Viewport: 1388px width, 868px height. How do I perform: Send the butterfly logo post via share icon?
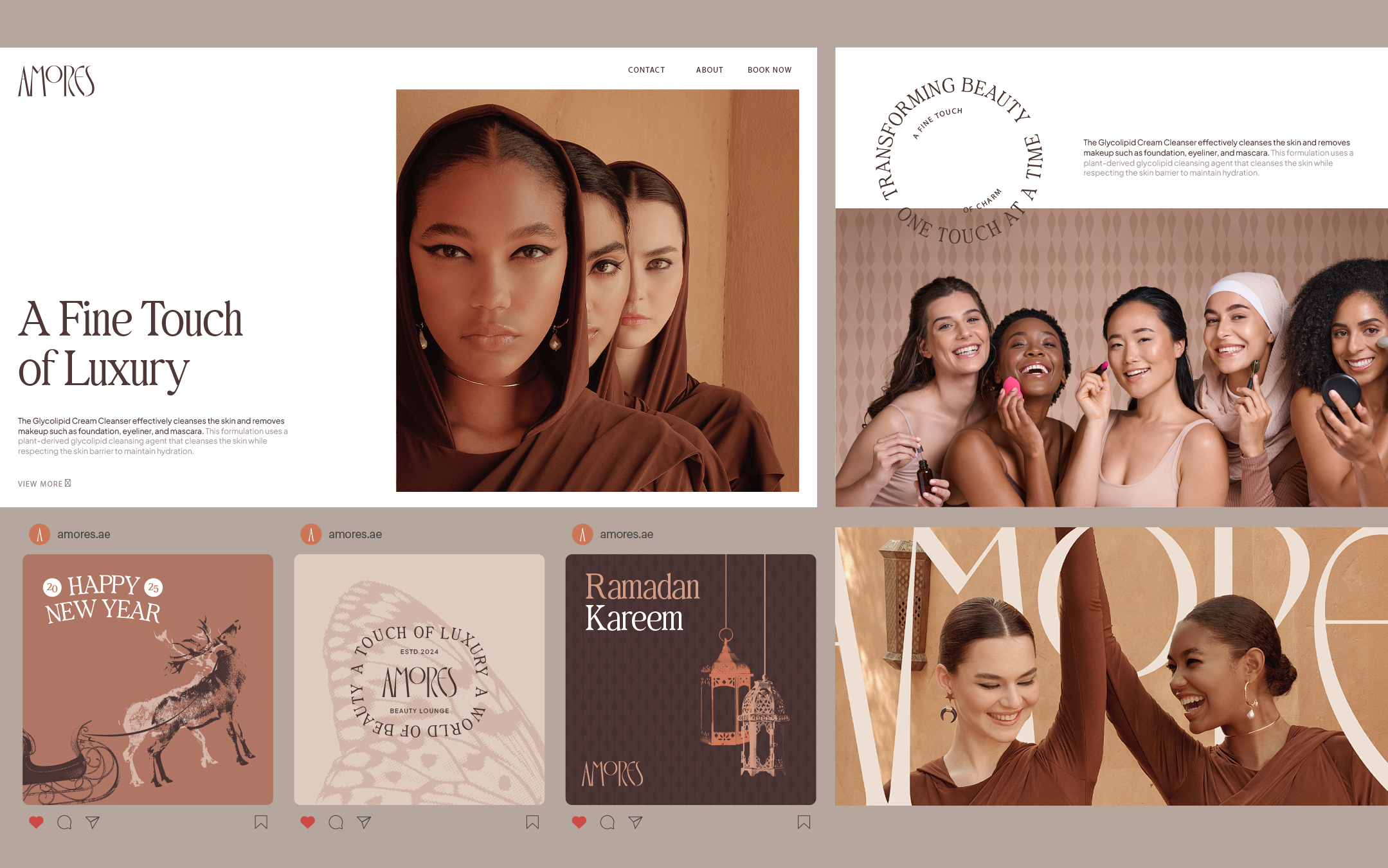coord(364,822)
